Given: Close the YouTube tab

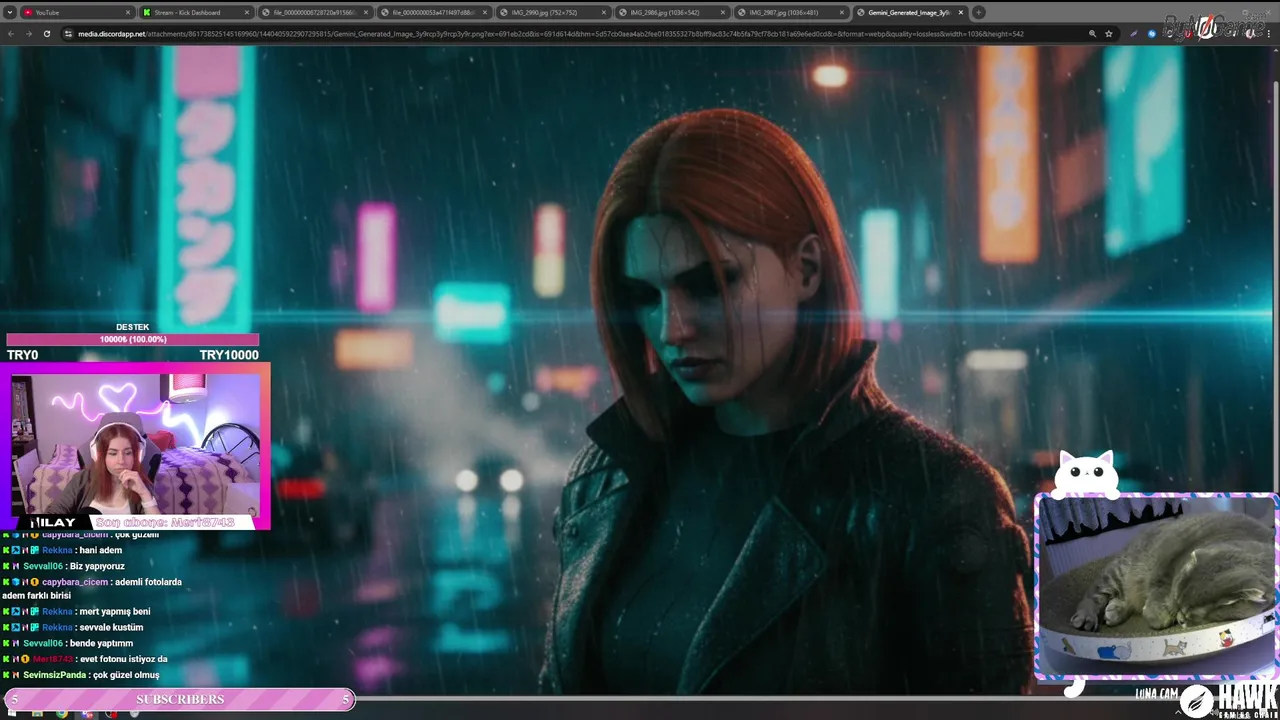Looking at the screenshot, I should 128,12.
